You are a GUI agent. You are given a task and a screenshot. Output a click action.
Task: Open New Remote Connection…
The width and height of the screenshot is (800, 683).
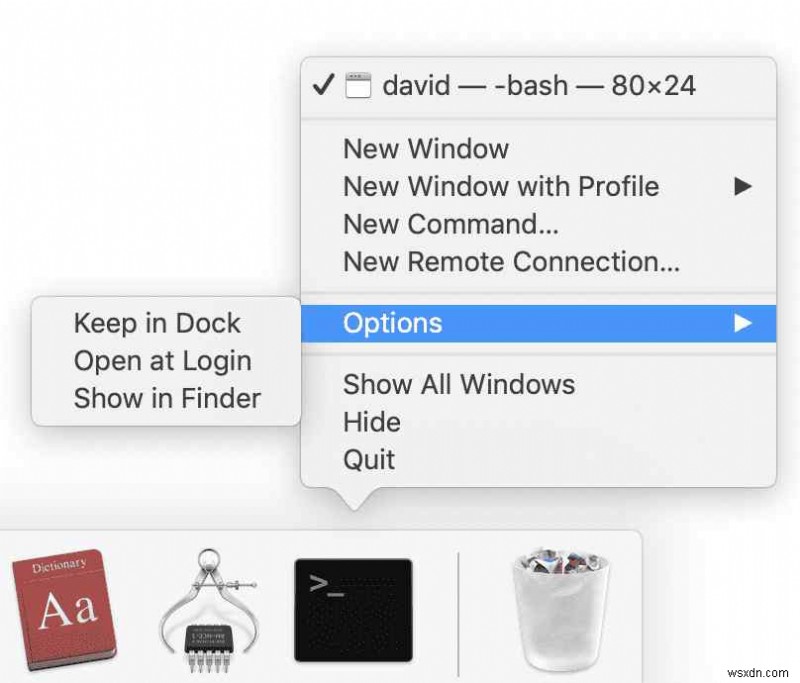(511, 262)
